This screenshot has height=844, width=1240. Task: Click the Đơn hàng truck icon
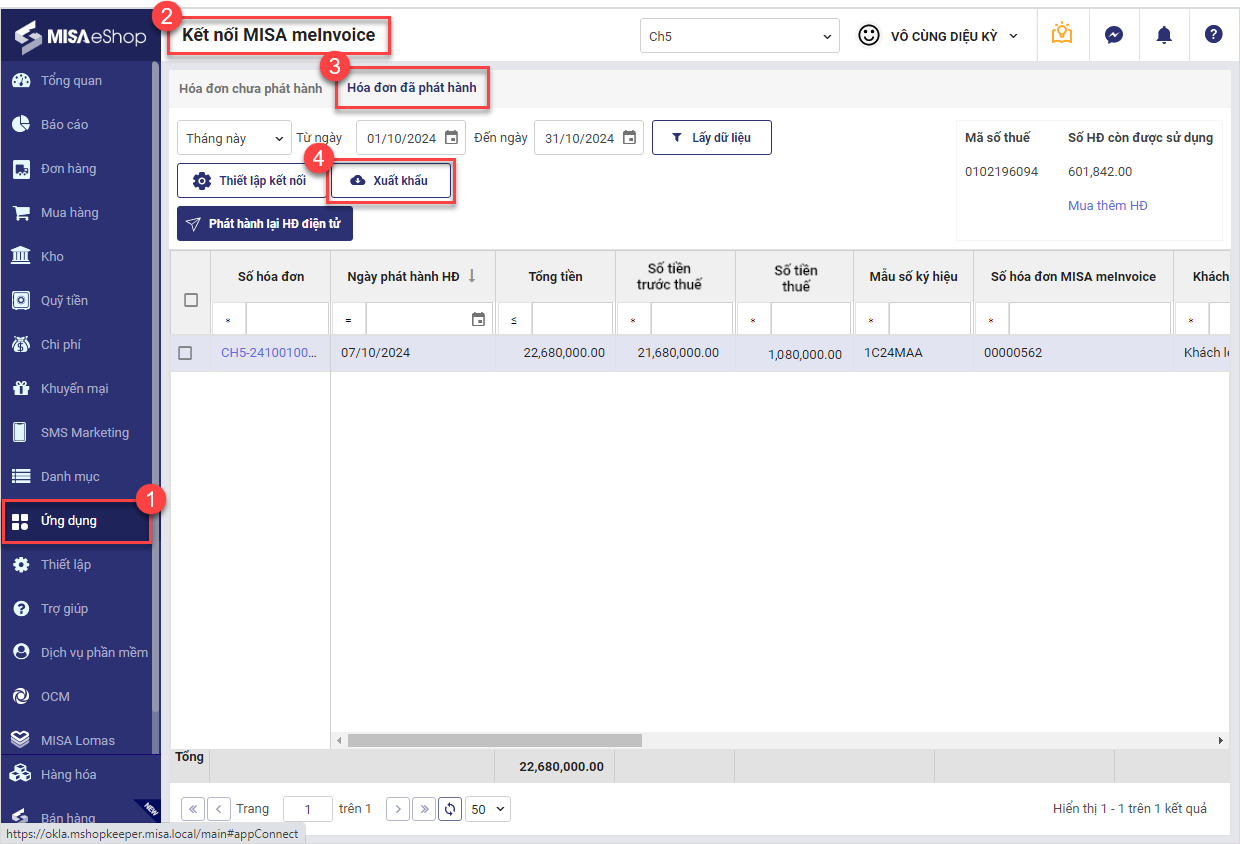coord(20,169)
